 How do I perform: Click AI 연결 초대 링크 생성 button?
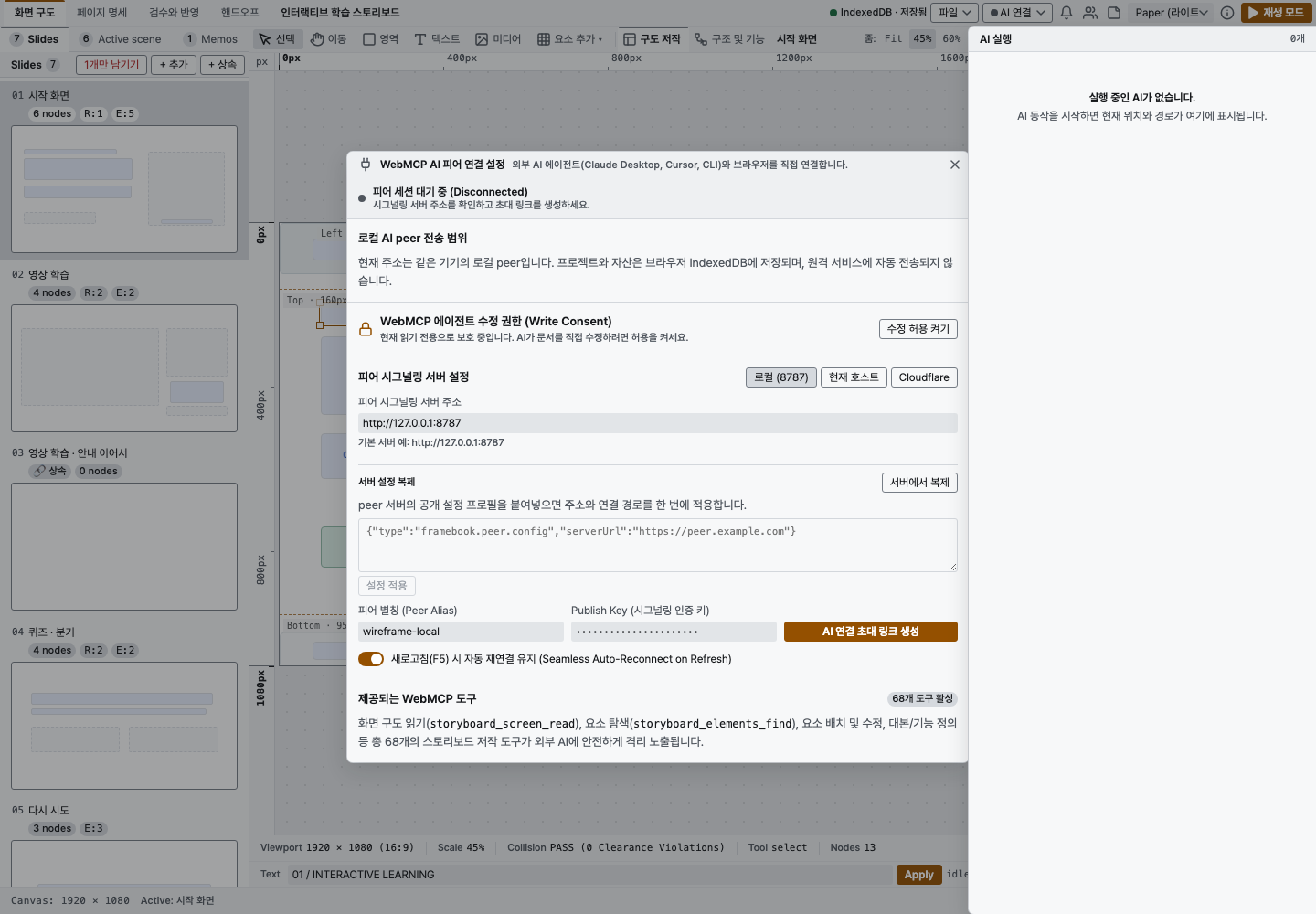point(871,632)
